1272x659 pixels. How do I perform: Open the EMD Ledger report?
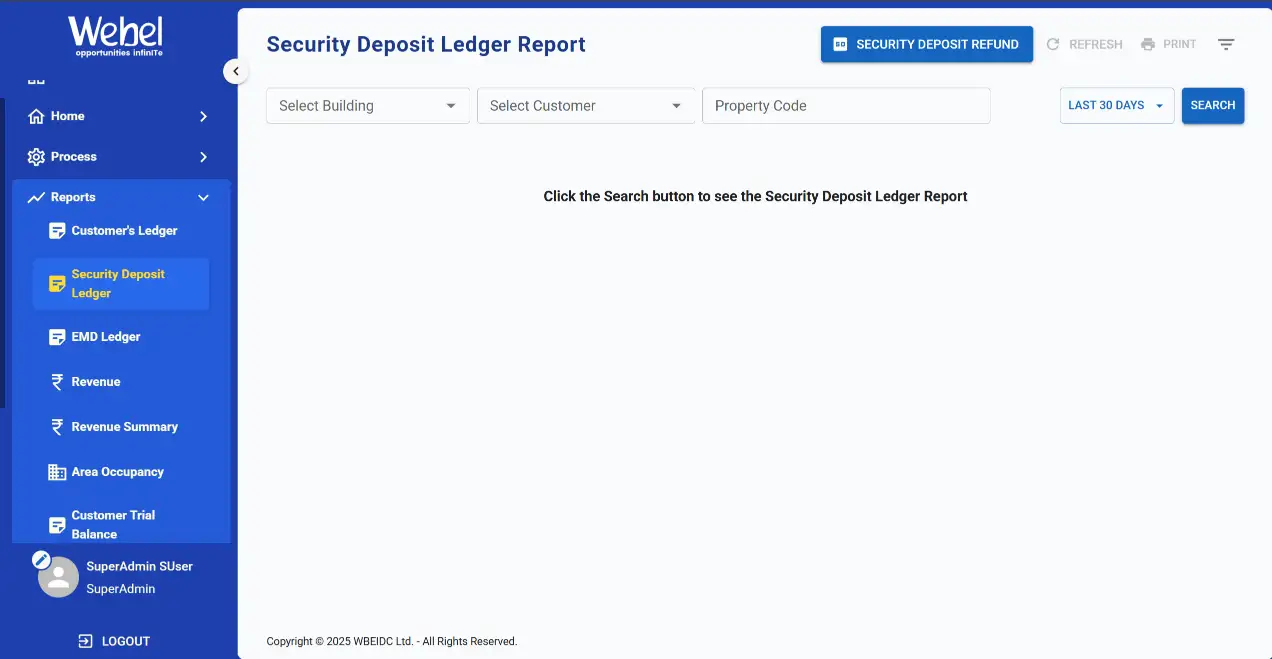[106, 337]
